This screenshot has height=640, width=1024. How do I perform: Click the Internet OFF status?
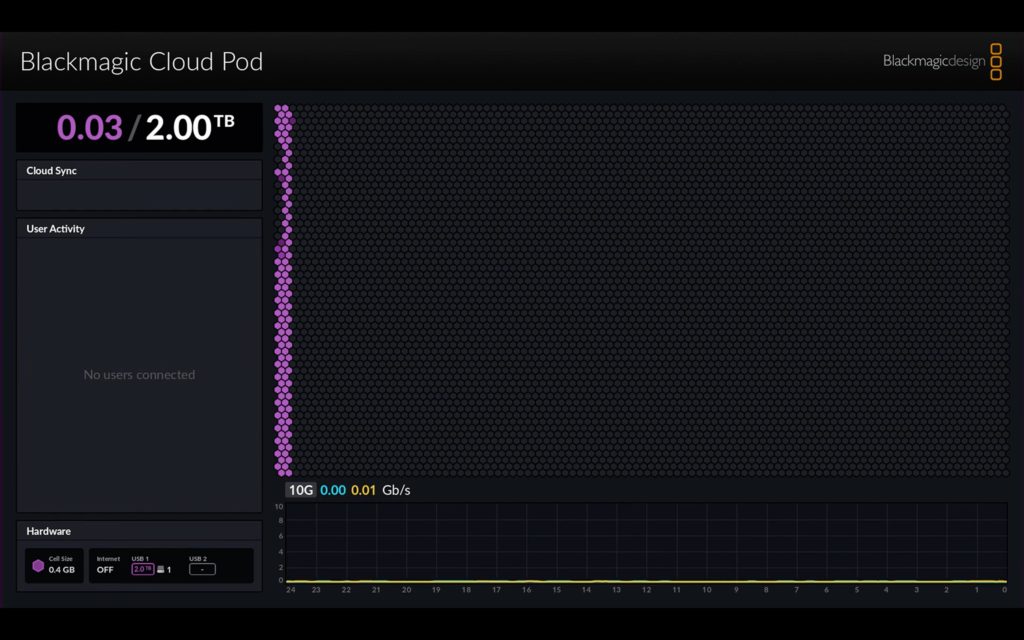105,569
